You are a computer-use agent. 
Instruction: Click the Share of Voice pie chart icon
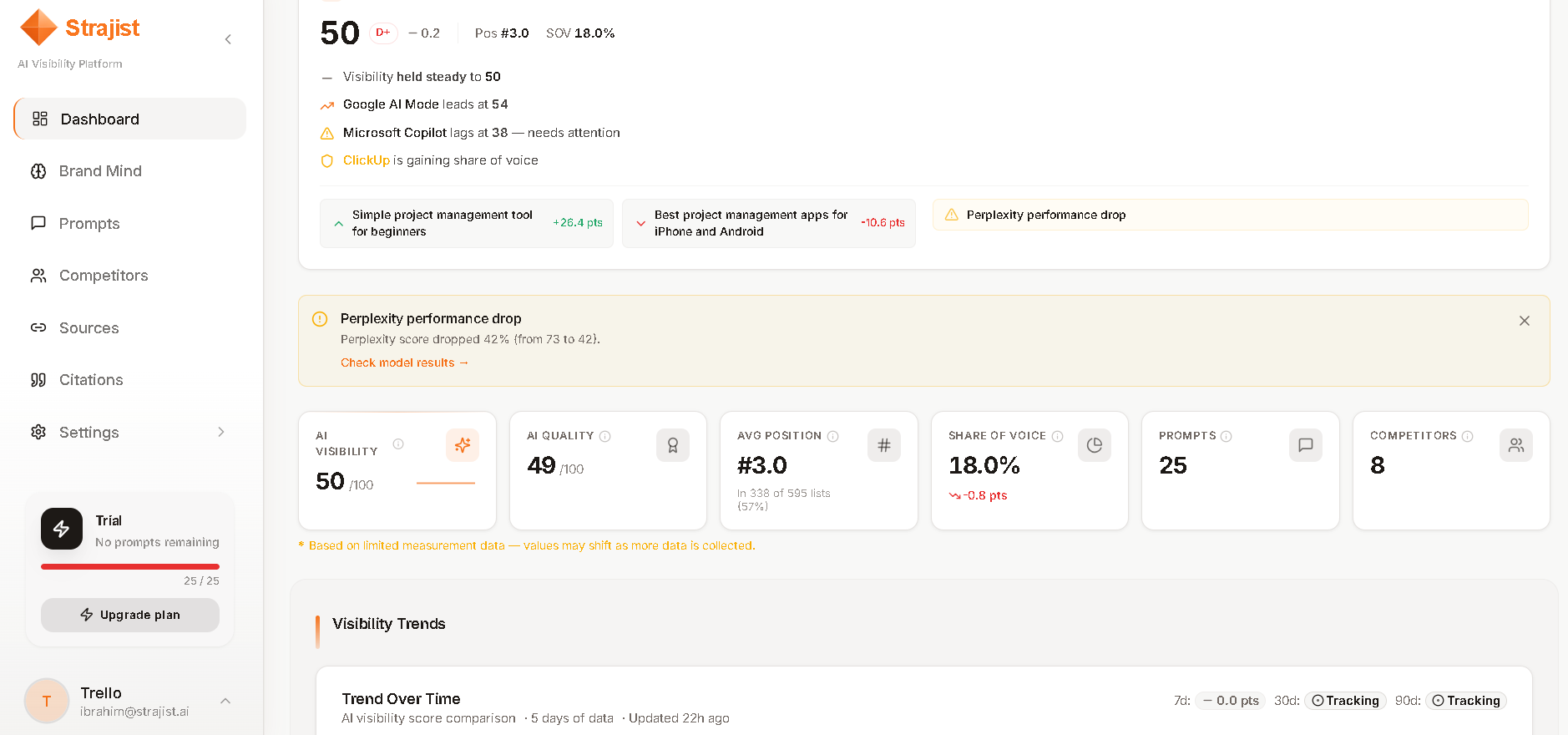1095,445
